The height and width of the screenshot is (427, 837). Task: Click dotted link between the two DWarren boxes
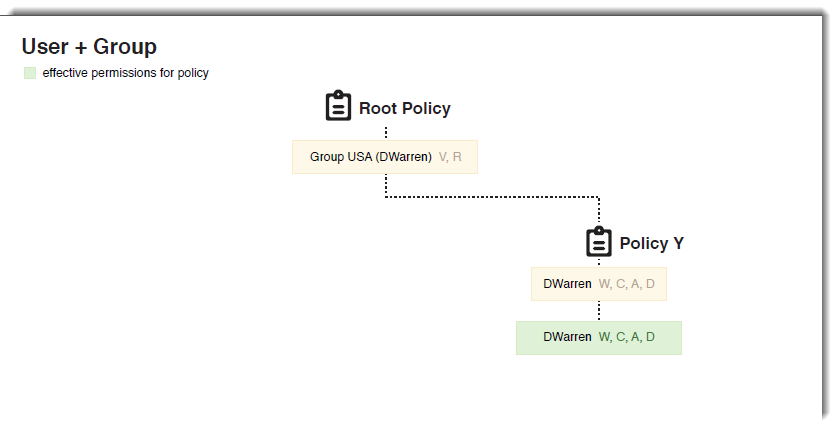(599, 311)
